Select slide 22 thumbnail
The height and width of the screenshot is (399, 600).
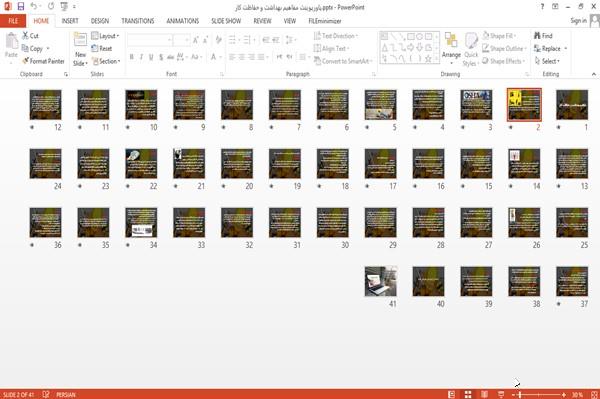141,163
